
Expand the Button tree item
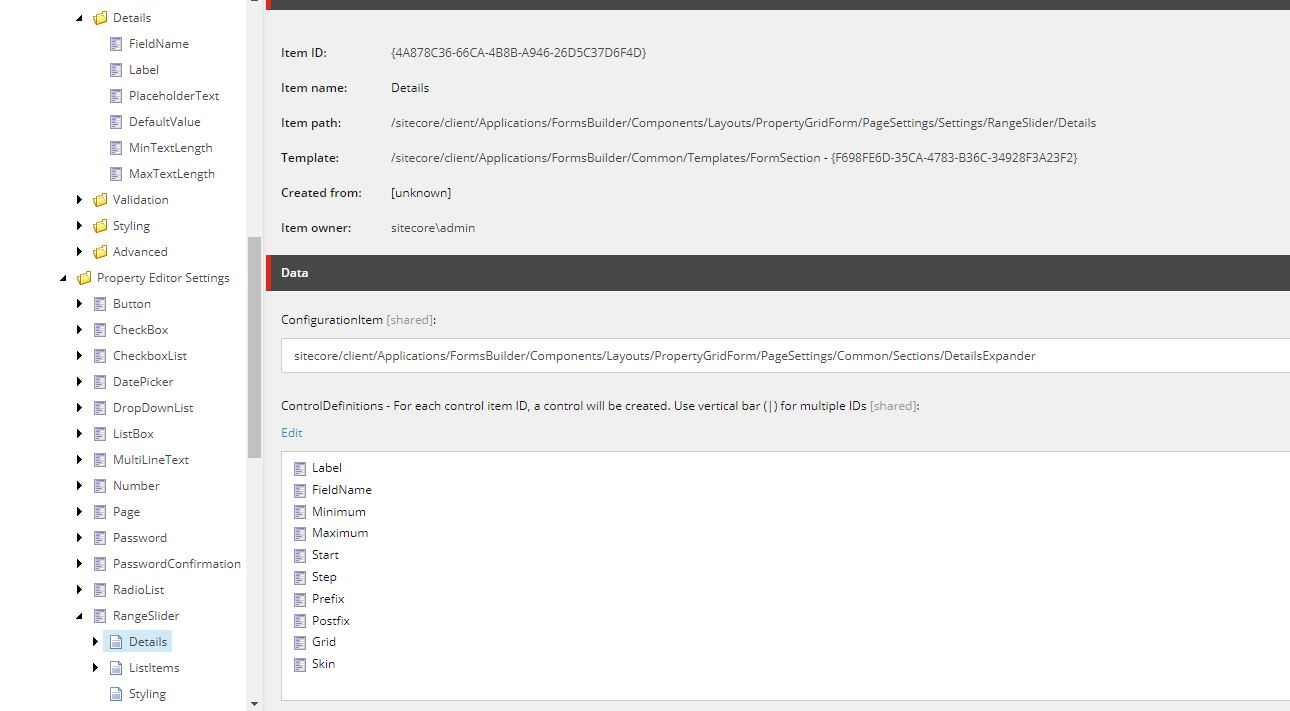tap(80, 303)
